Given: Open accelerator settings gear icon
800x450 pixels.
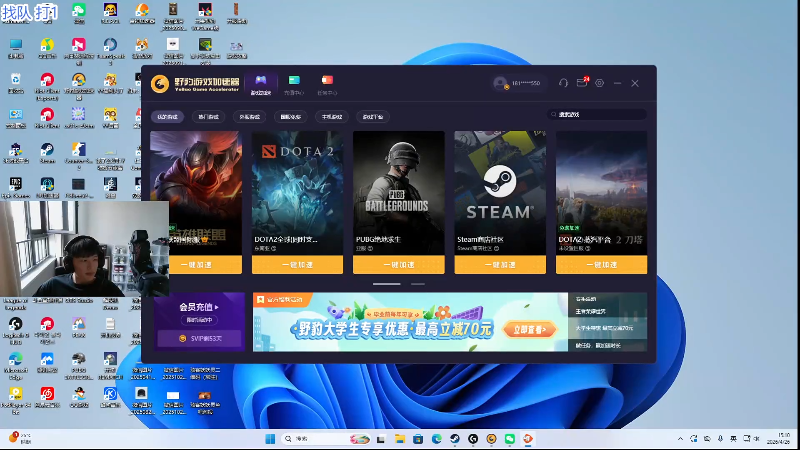Looking at the screenshot, I should pyautogui.click(x=599, y=83).
